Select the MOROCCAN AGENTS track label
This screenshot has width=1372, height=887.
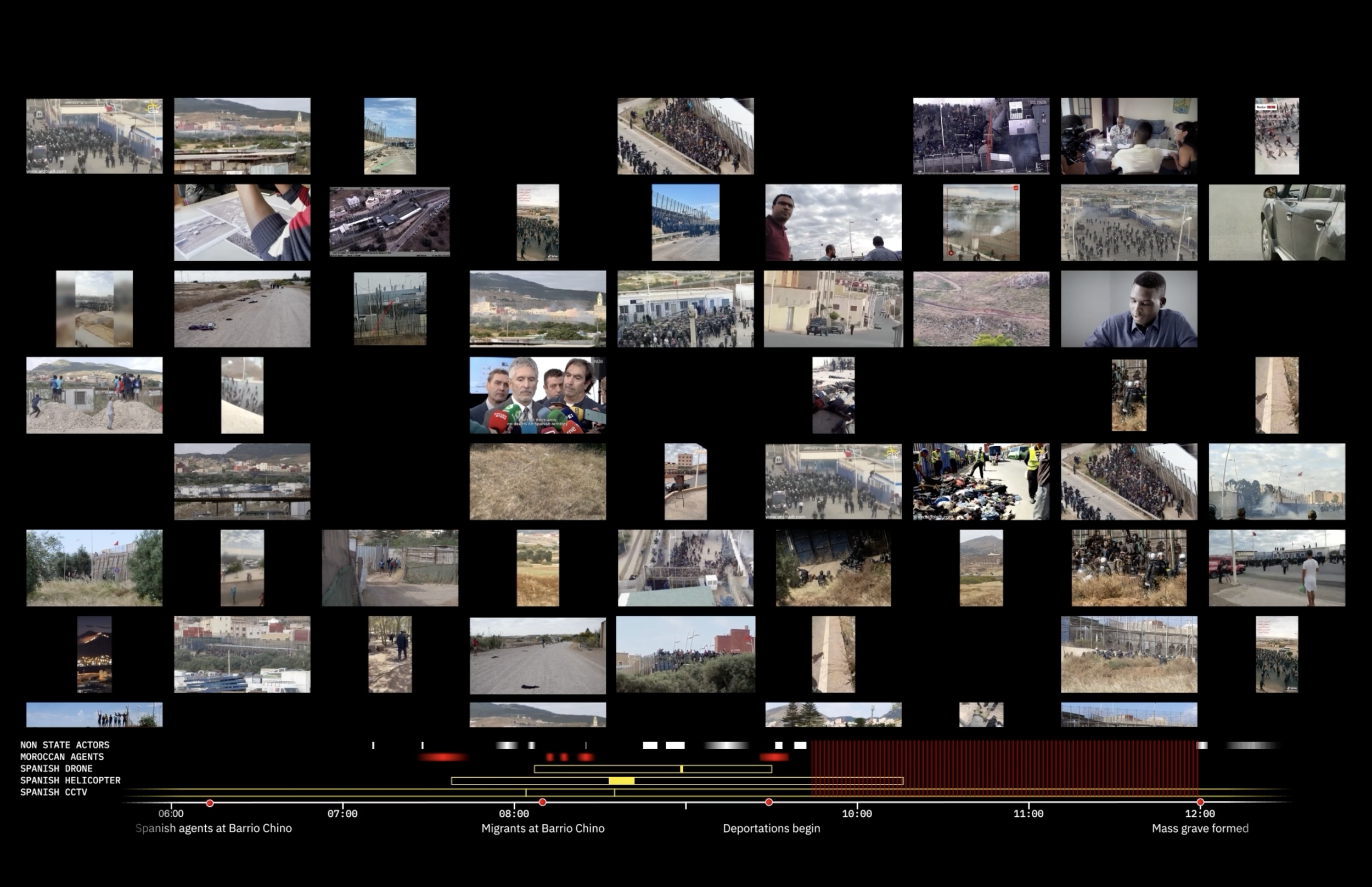[62, 757]
